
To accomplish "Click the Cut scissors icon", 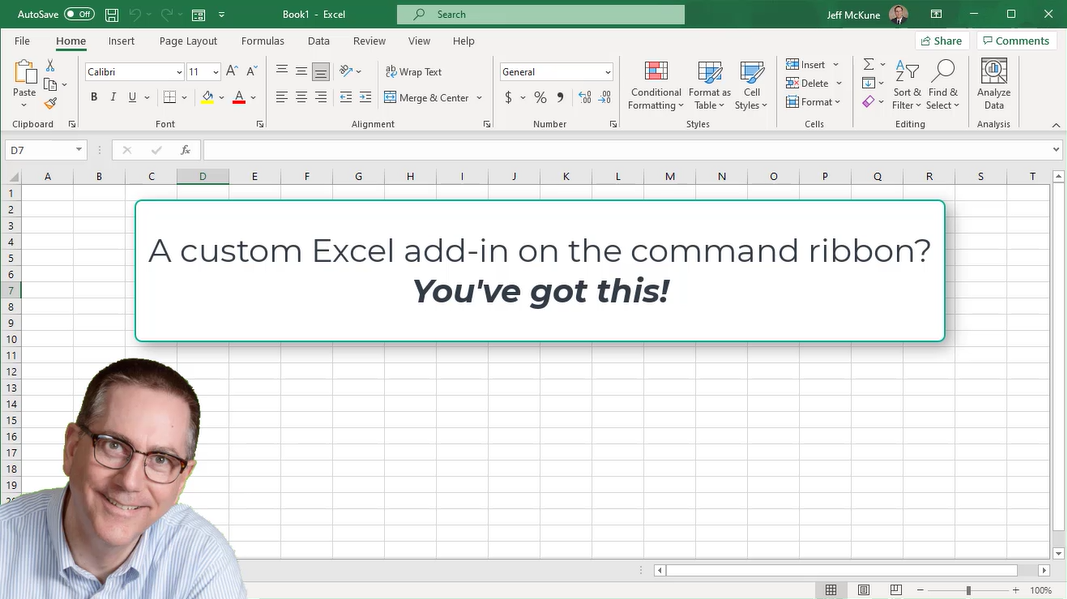I will [x=50, y=65].
